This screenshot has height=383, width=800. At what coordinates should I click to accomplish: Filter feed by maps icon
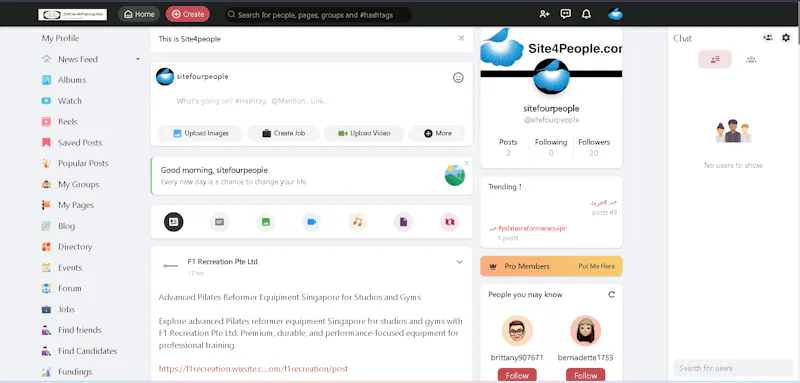[449, 222]
